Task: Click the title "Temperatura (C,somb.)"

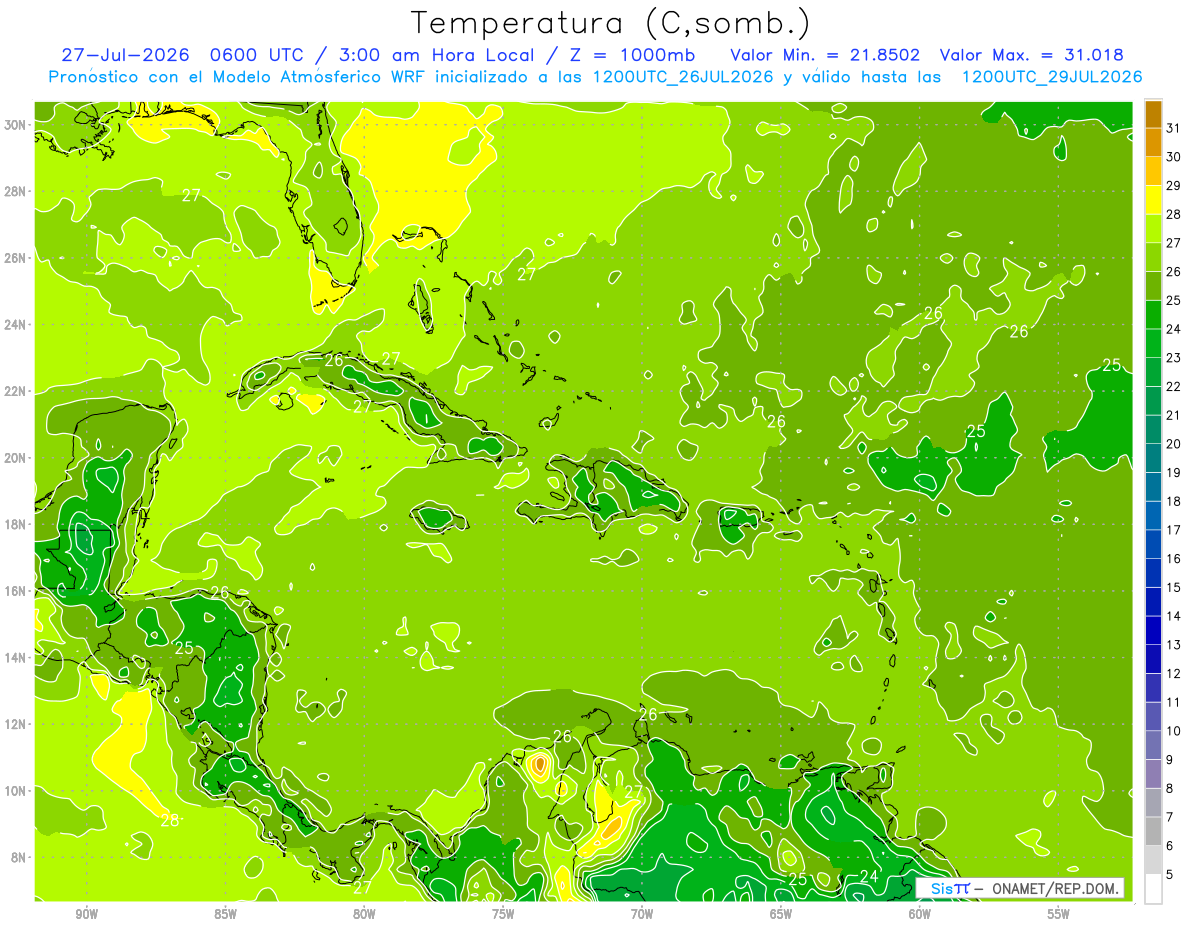Action: (x=611, y=23)
